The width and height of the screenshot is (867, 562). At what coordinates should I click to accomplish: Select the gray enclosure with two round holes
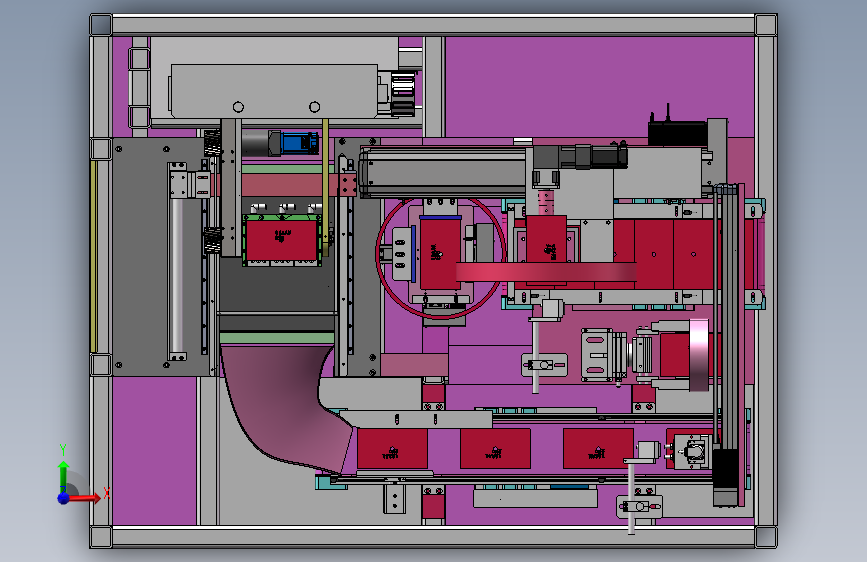(274, 91)
